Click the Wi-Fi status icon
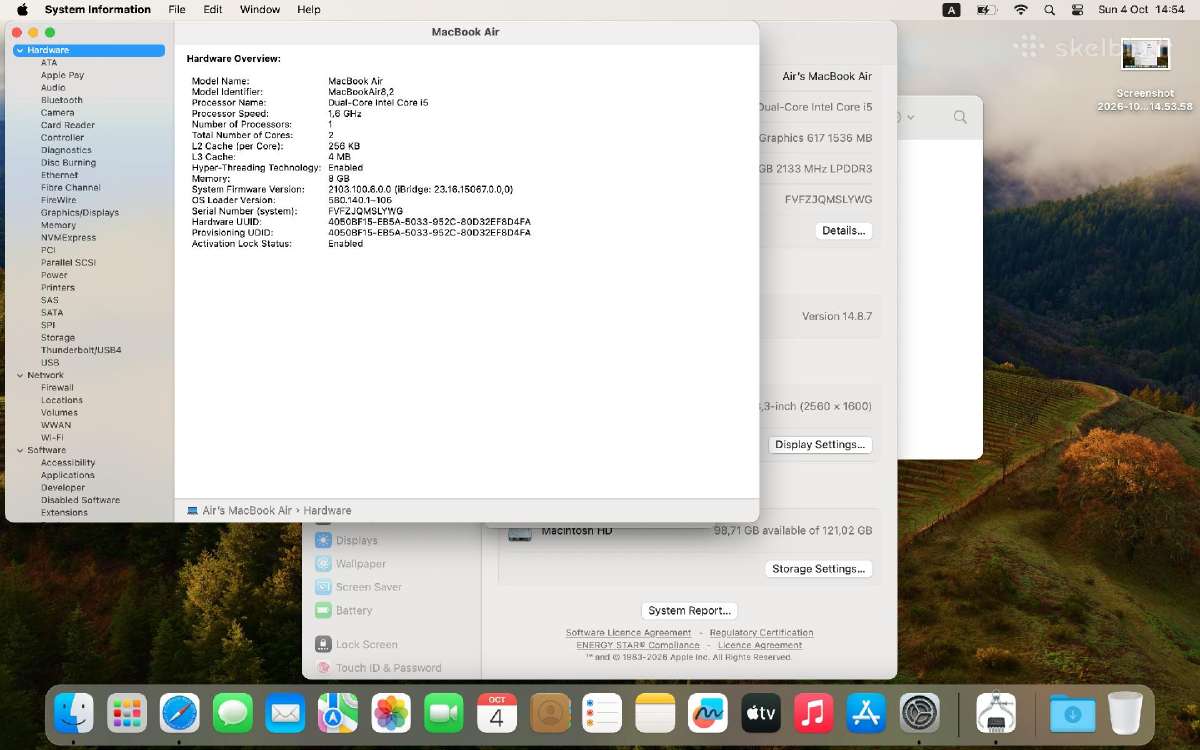This screenshot has height=750, width=1200. (x=1020, y=9)
